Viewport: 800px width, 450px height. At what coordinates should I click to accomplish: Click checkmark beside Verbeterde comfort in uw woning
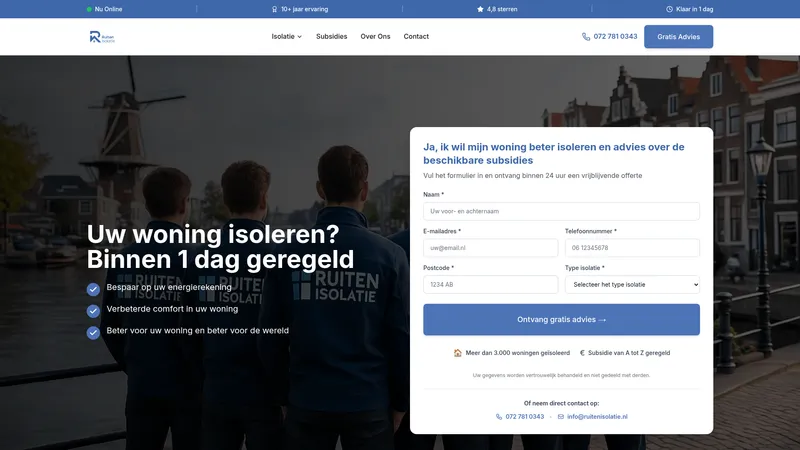pyautogui.click(x=93, y=311)
